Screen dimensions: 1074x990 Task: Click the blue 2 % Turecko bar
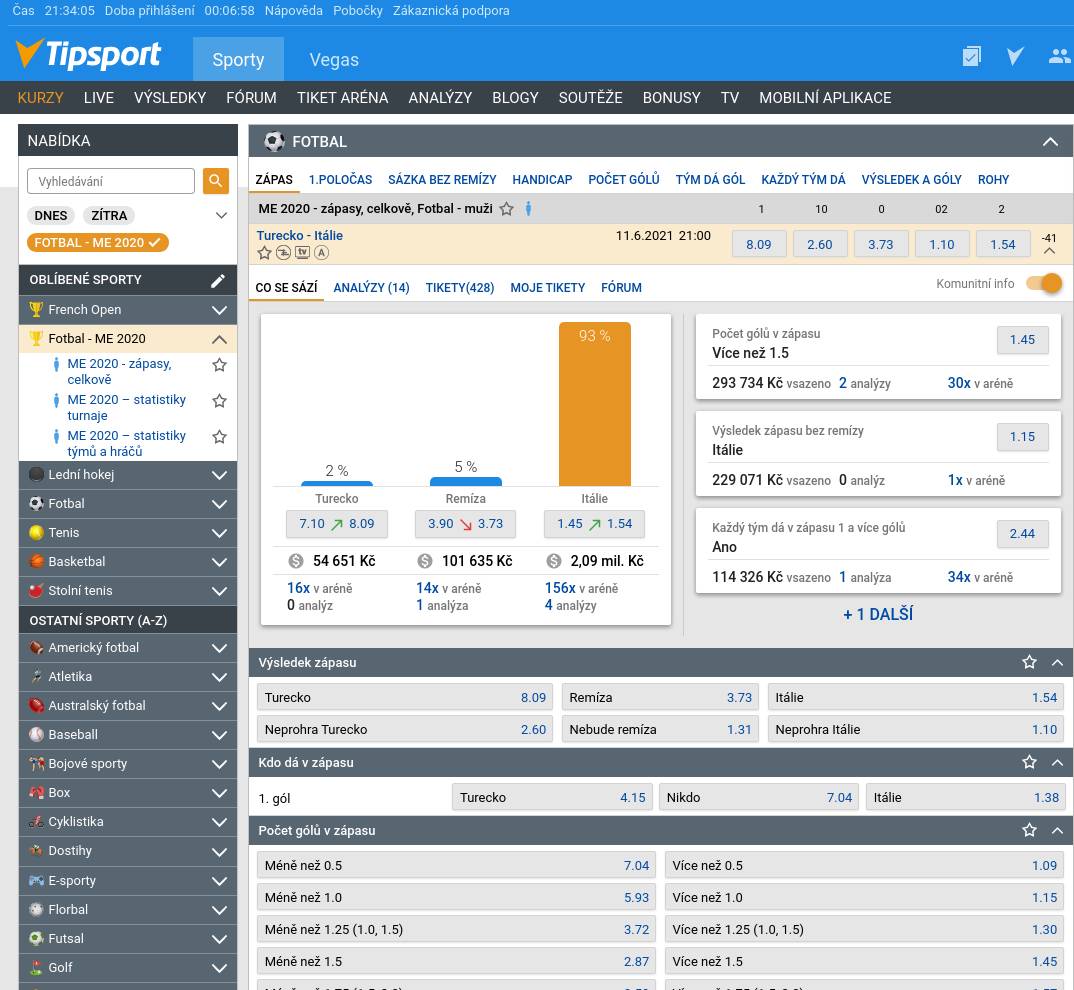click(x=337, y=484)
